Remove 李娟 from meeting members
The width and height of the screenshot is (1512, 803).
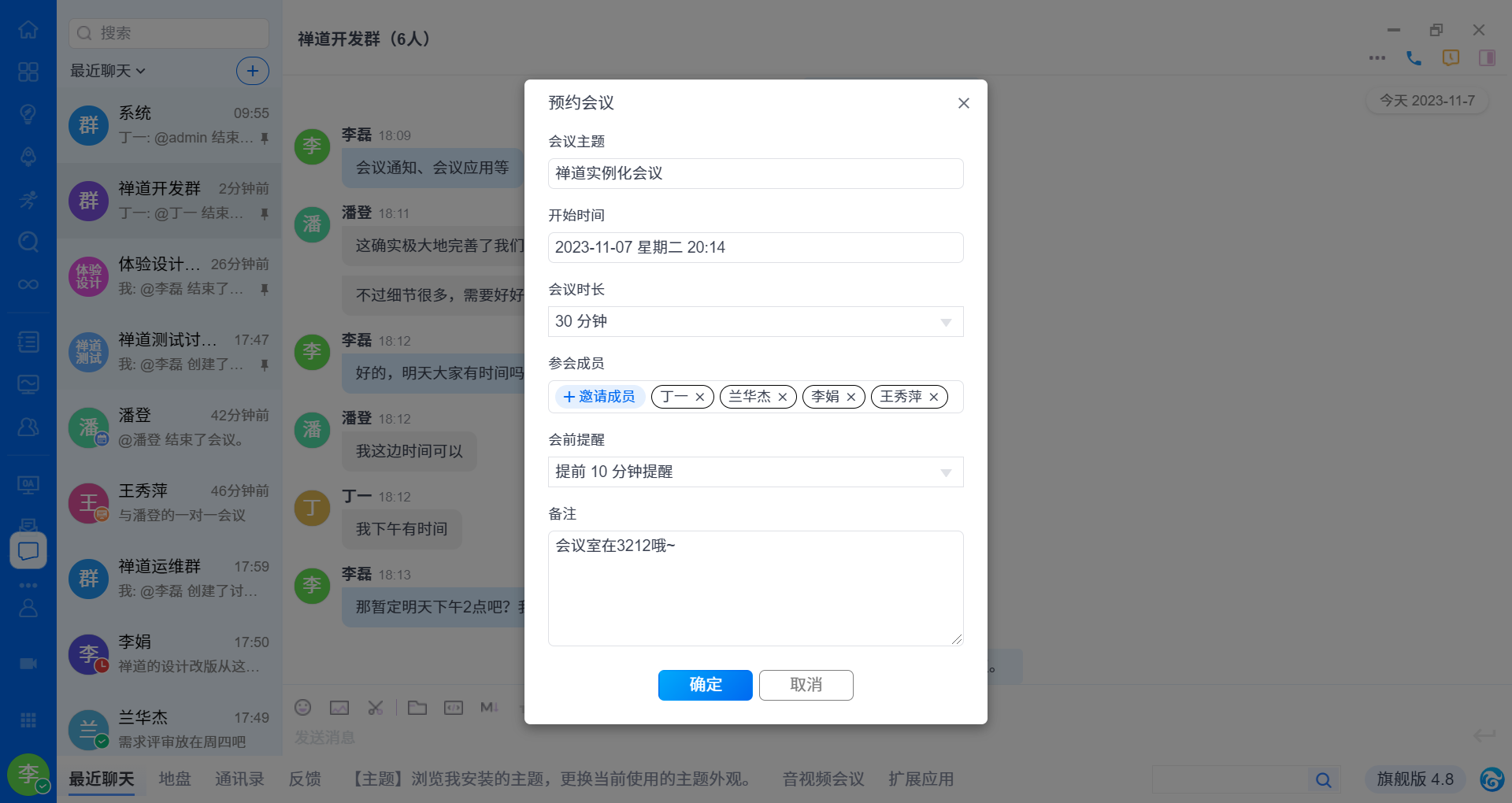(850, 397)
